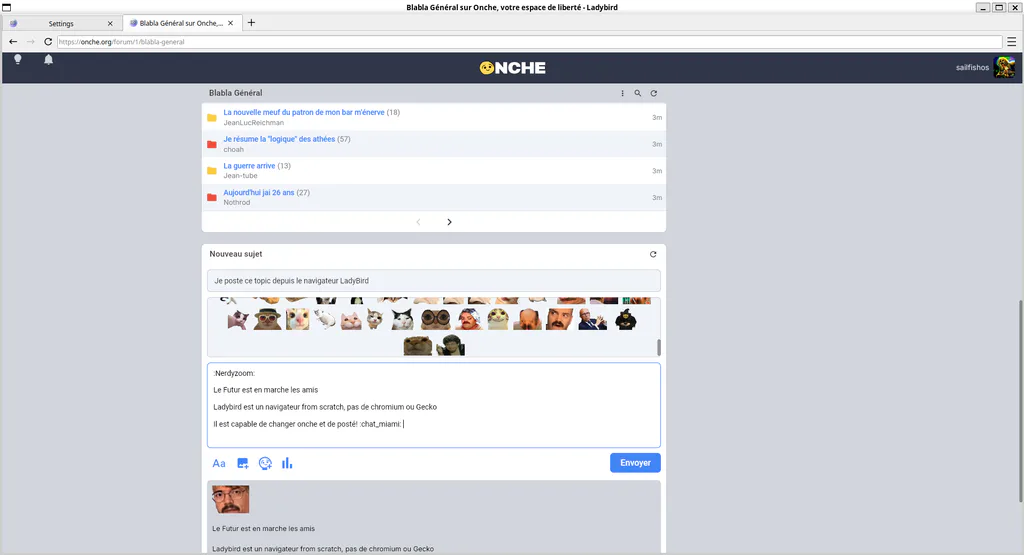Reload the page in browser toolbar
Viewport: 1024px width, 555px height.
[x=48, y=42]
